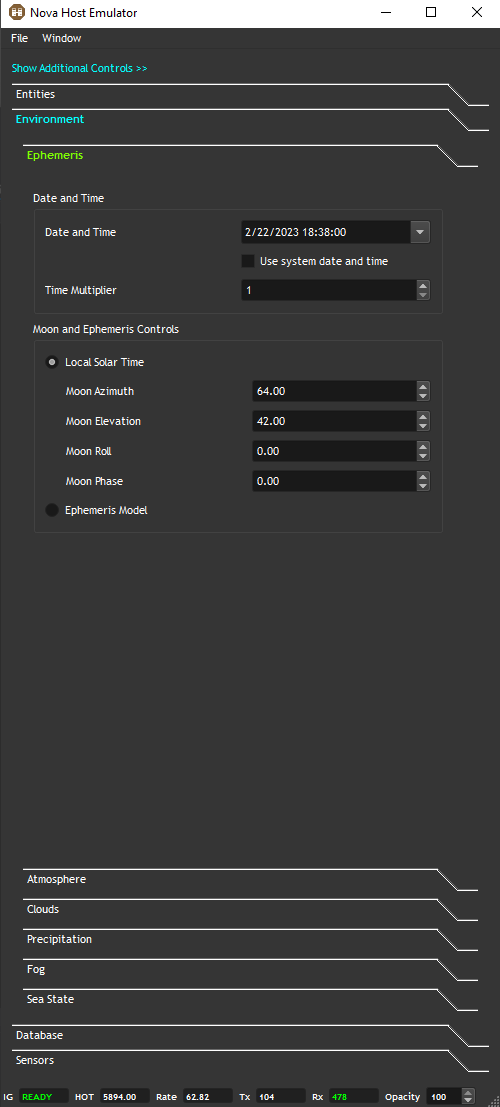The width and height of the screenshot is (500, 1107).
Task: Click Show Additional Controls link
Action: [x=79, y=68]
